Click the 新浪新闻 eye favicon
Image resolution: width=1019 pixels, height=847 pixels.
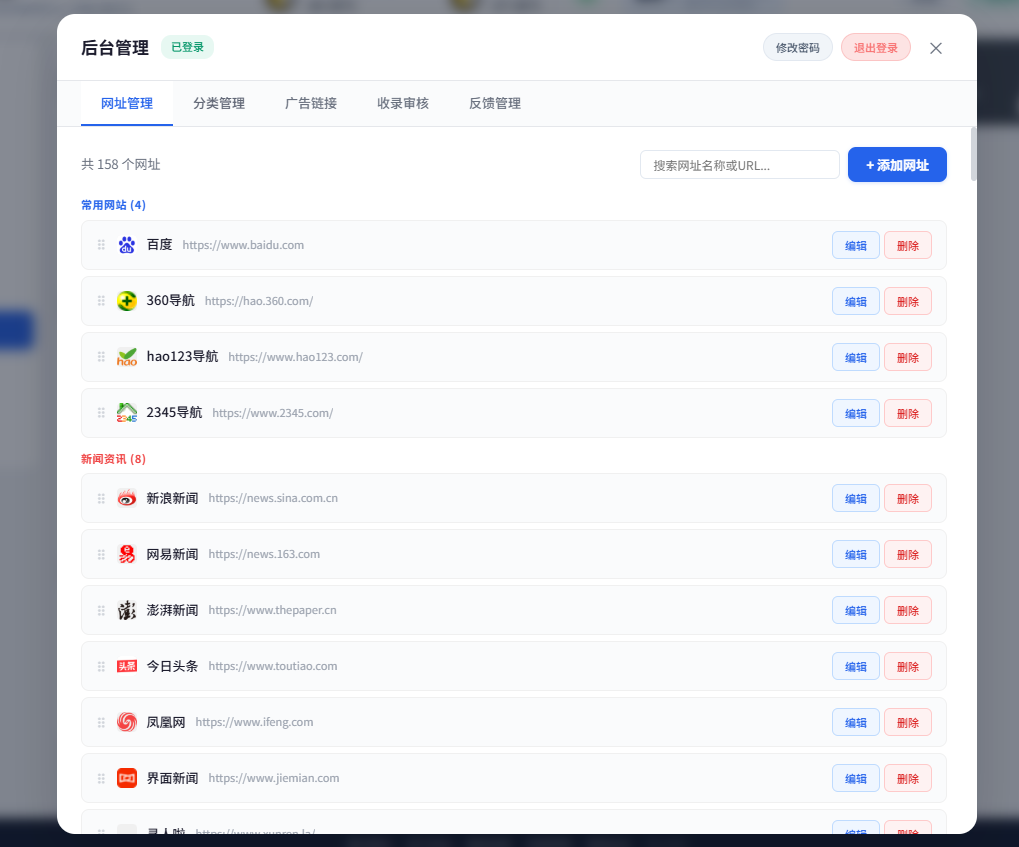[127, 499]
